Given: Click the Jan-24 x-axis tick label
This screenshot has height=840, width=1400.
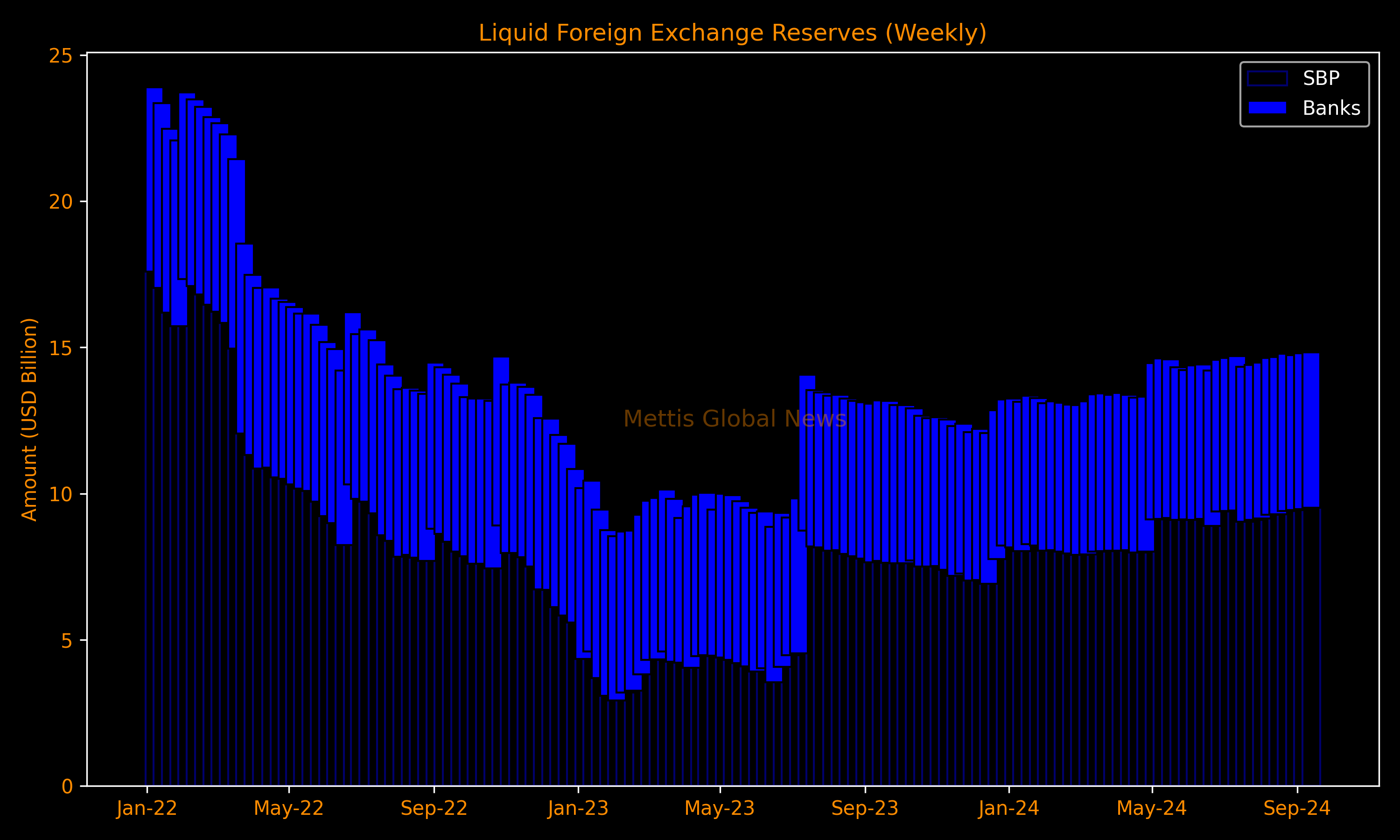Looking at the screenshot, I should pos(1009,808).
